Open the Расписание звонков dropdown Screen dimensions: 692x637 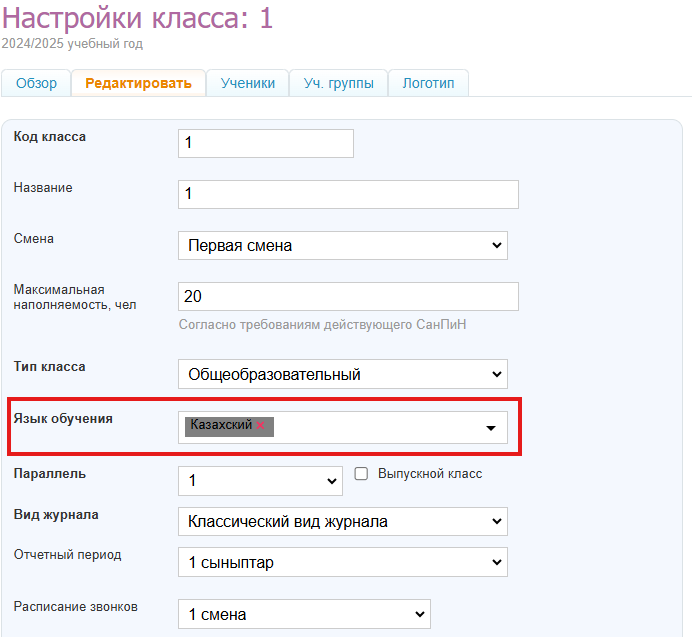[303, 614]
